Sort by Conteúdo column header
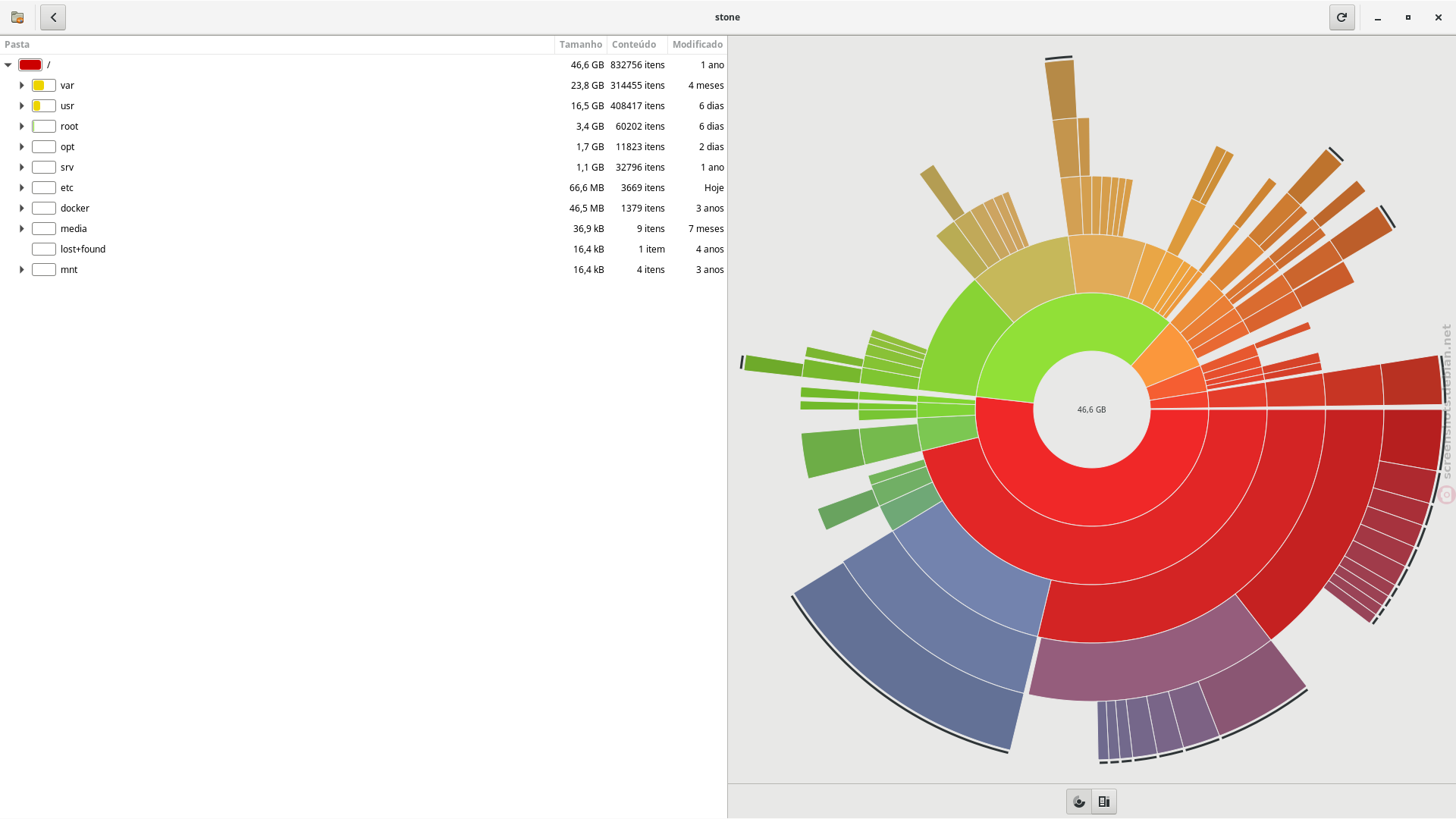This screenshot has width=1456, height=819. [637, 45]
